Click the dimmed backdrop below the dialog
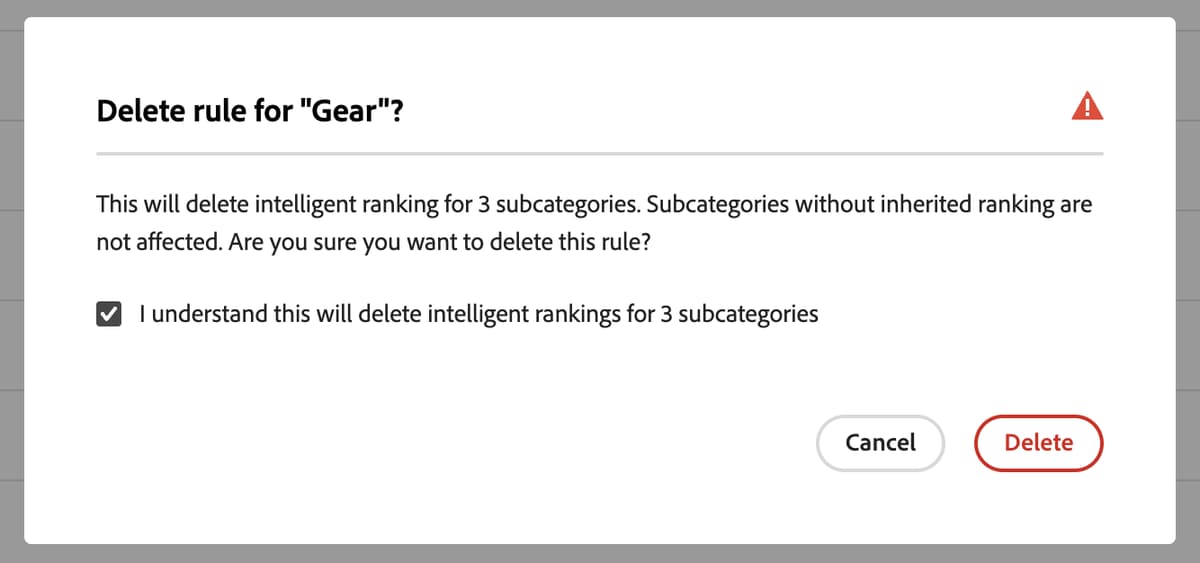The height and width of the screenshot is (563, 1200). pyautogui.click(x=600, y=553)
